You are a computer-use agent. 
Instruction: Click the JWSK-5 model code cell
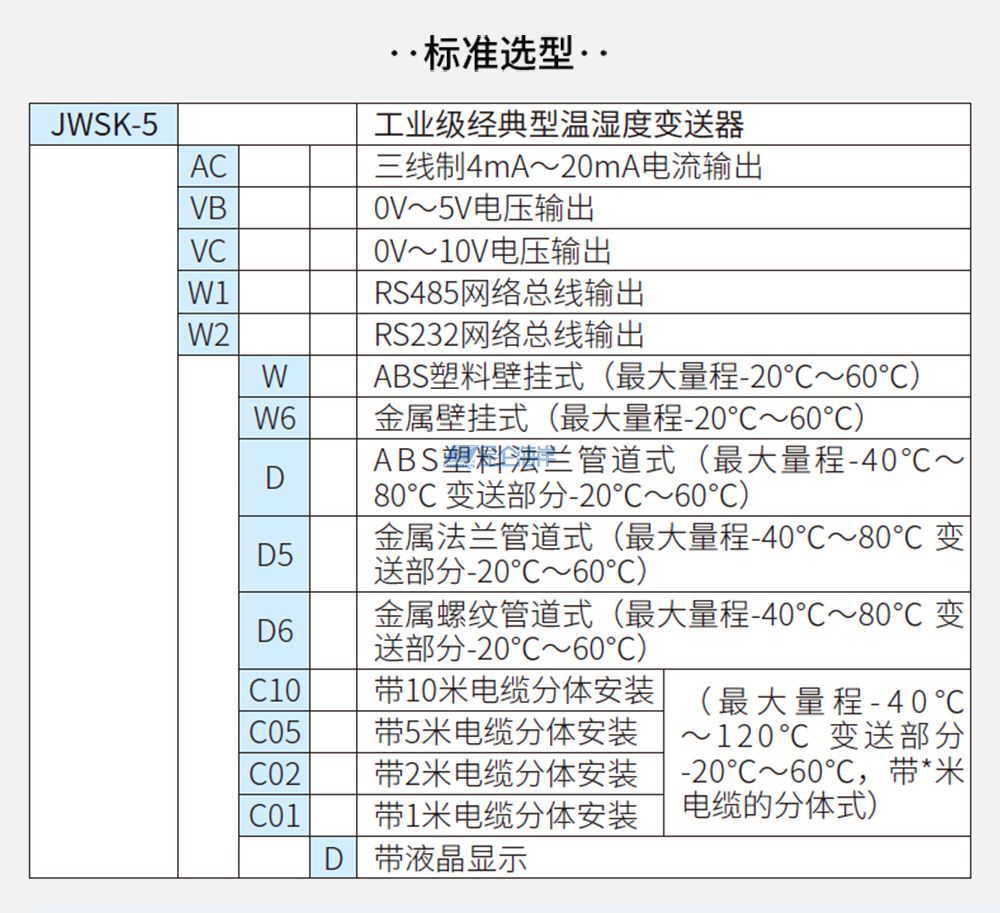pos(104,125)
